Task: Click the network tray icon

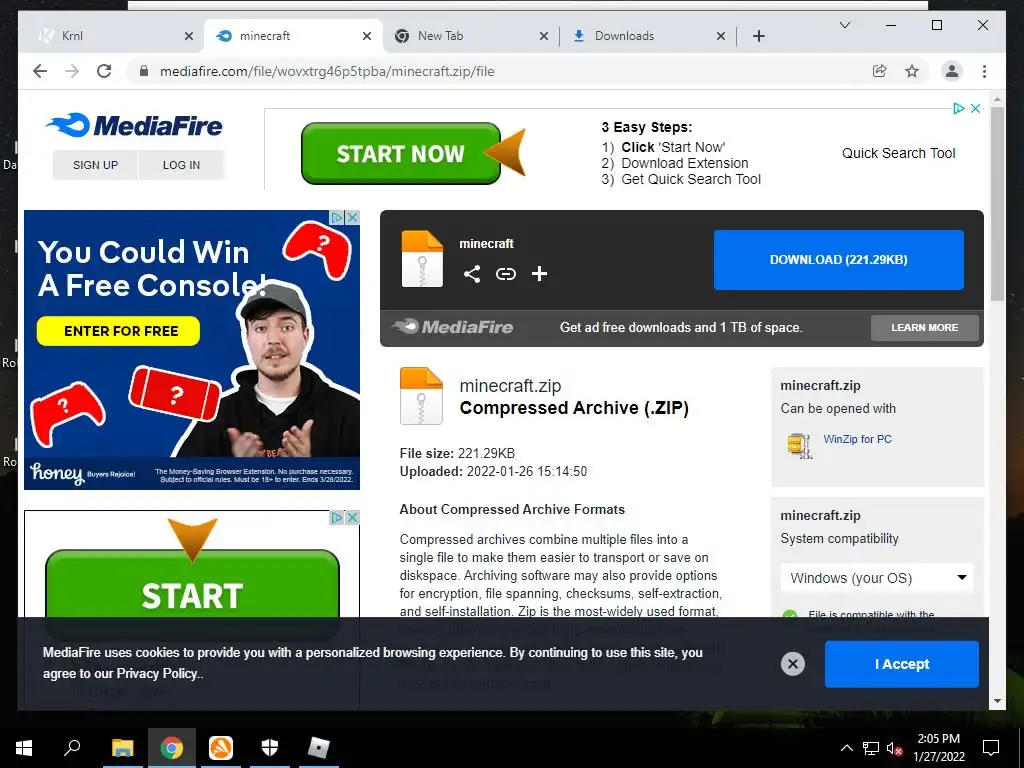Action: click(x=871, y=748)
